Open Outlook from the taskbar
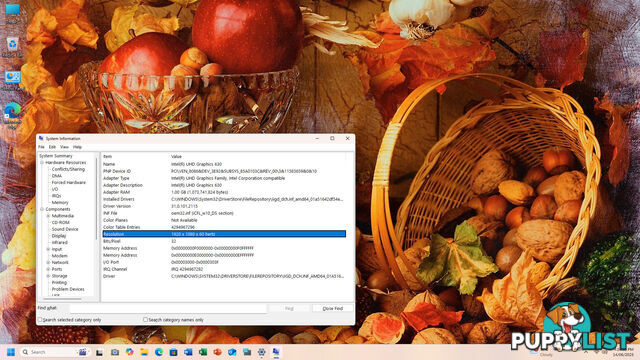640x360 pixels. point(232,352)
